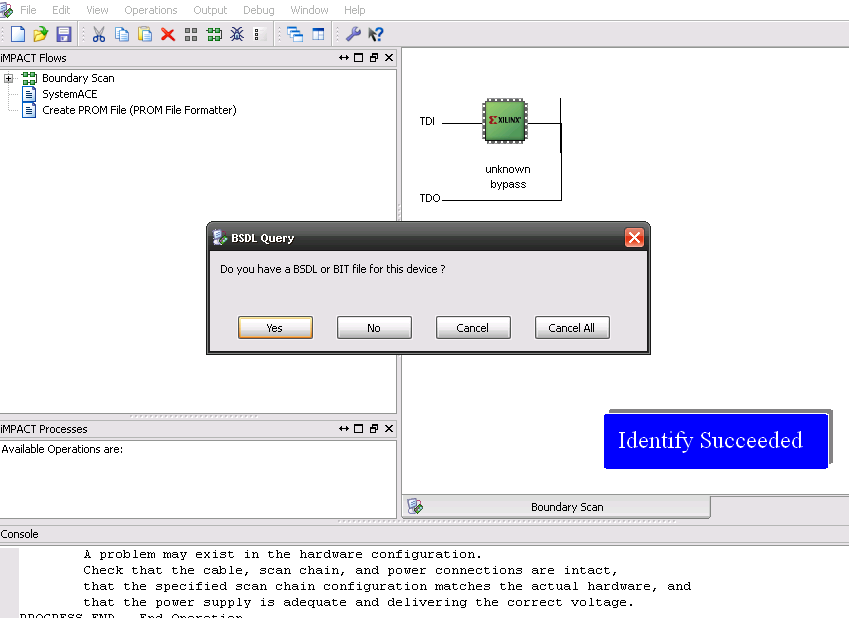
Task: Float the iMPACT Flows panel
Action: [x=374, y=57]
